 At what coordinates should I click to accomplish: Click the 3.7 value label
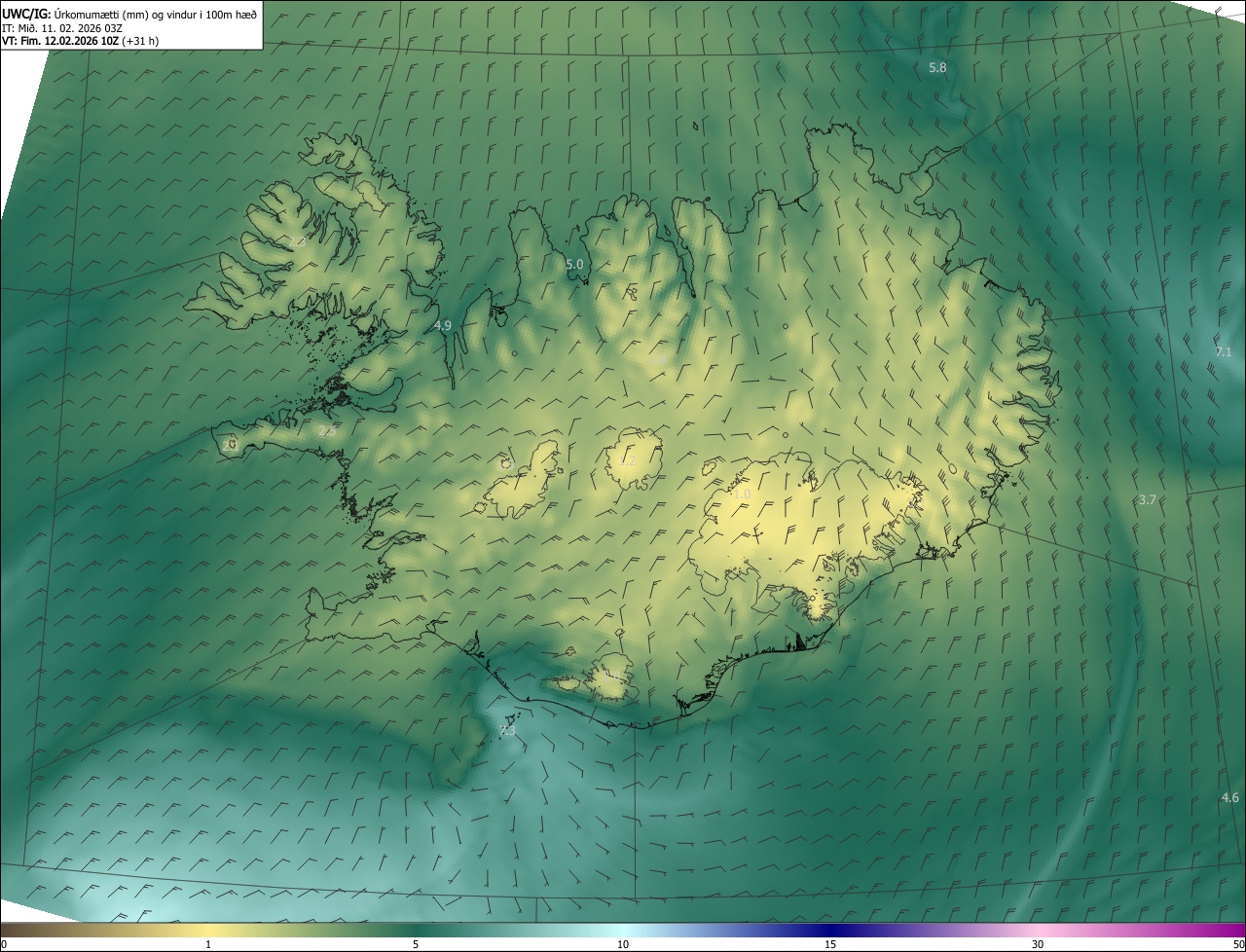coord(1148,499)
